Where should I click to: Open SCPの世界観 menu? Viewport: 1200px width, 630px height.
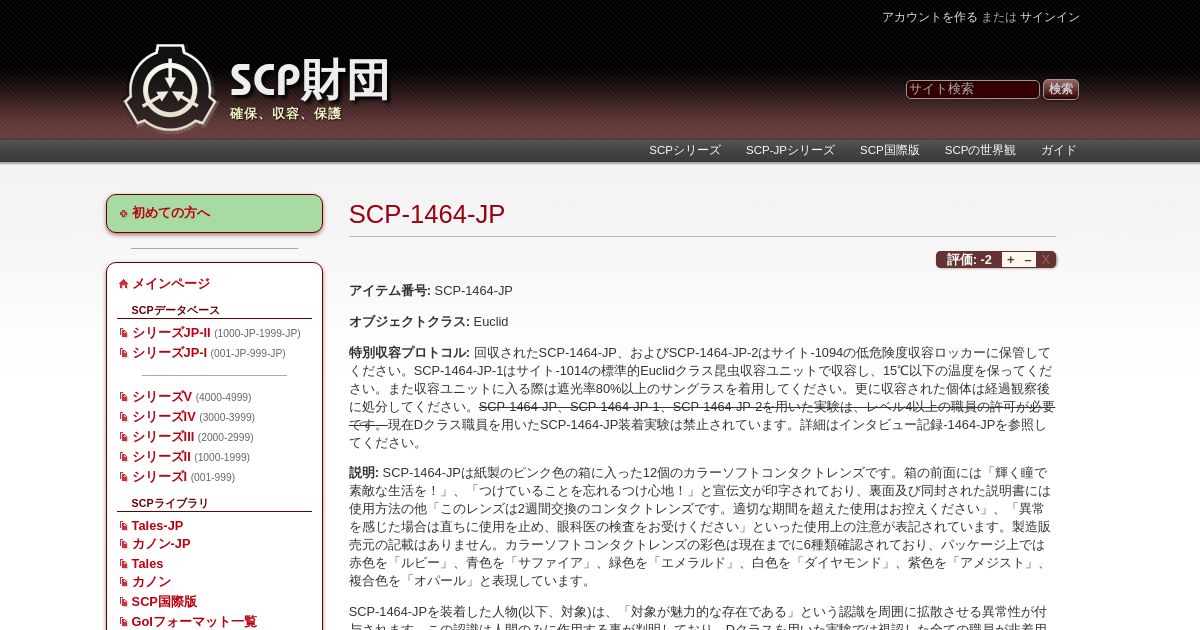(980, 150)
